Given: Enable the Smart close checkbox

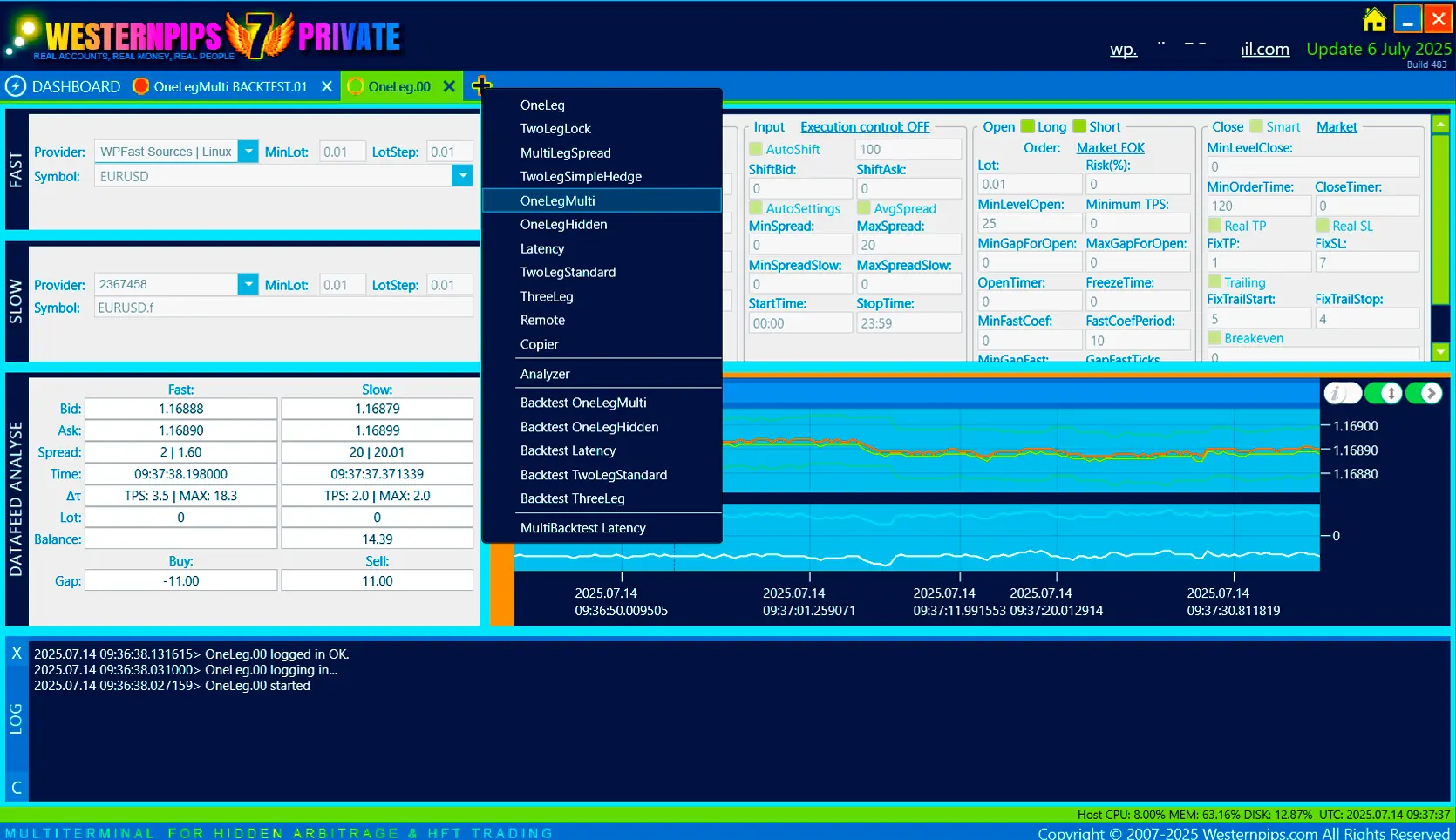Looking at the screenshot, I should tap(1256, 126).
